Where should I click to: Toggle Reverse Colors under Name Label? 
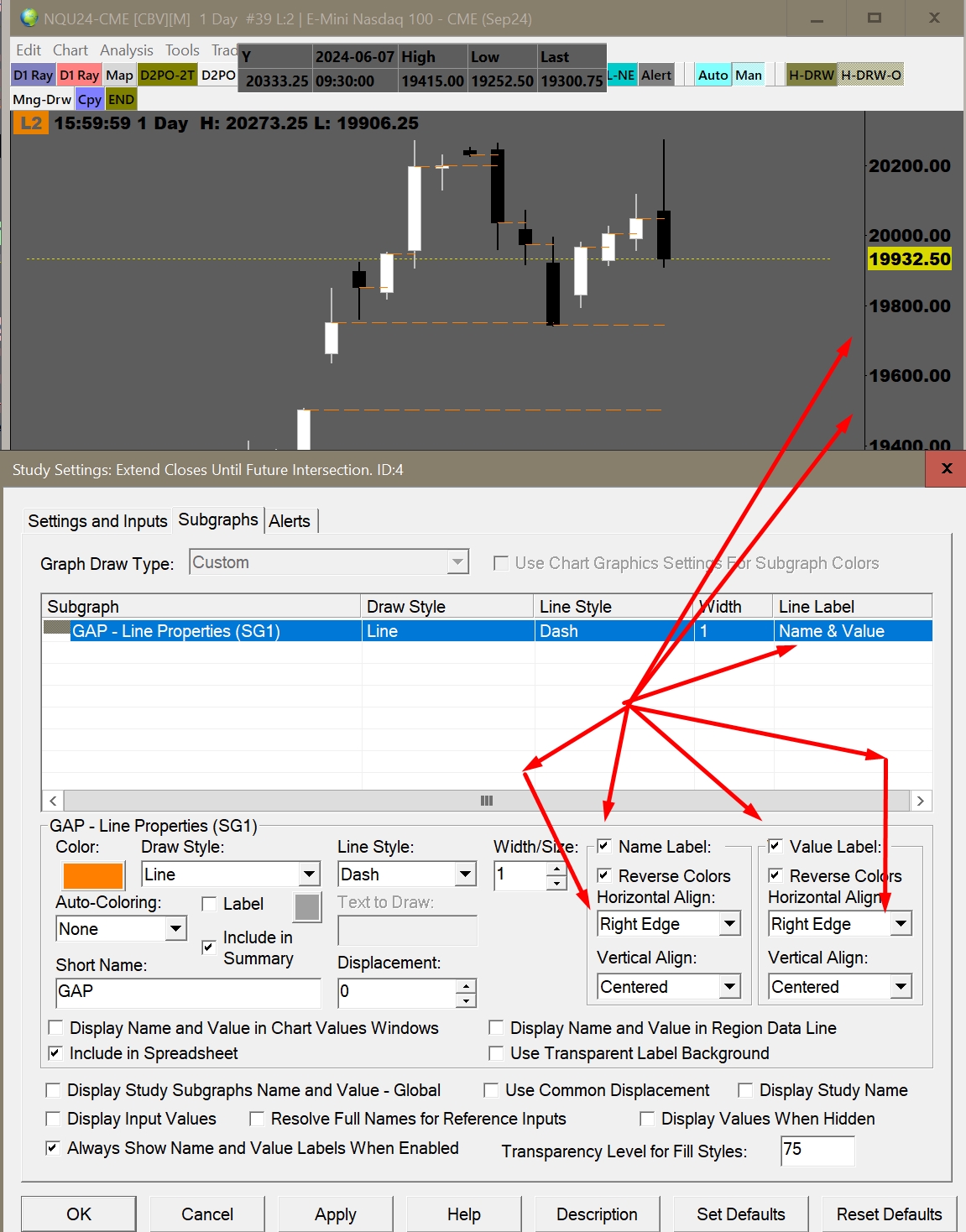pos(604,875)
